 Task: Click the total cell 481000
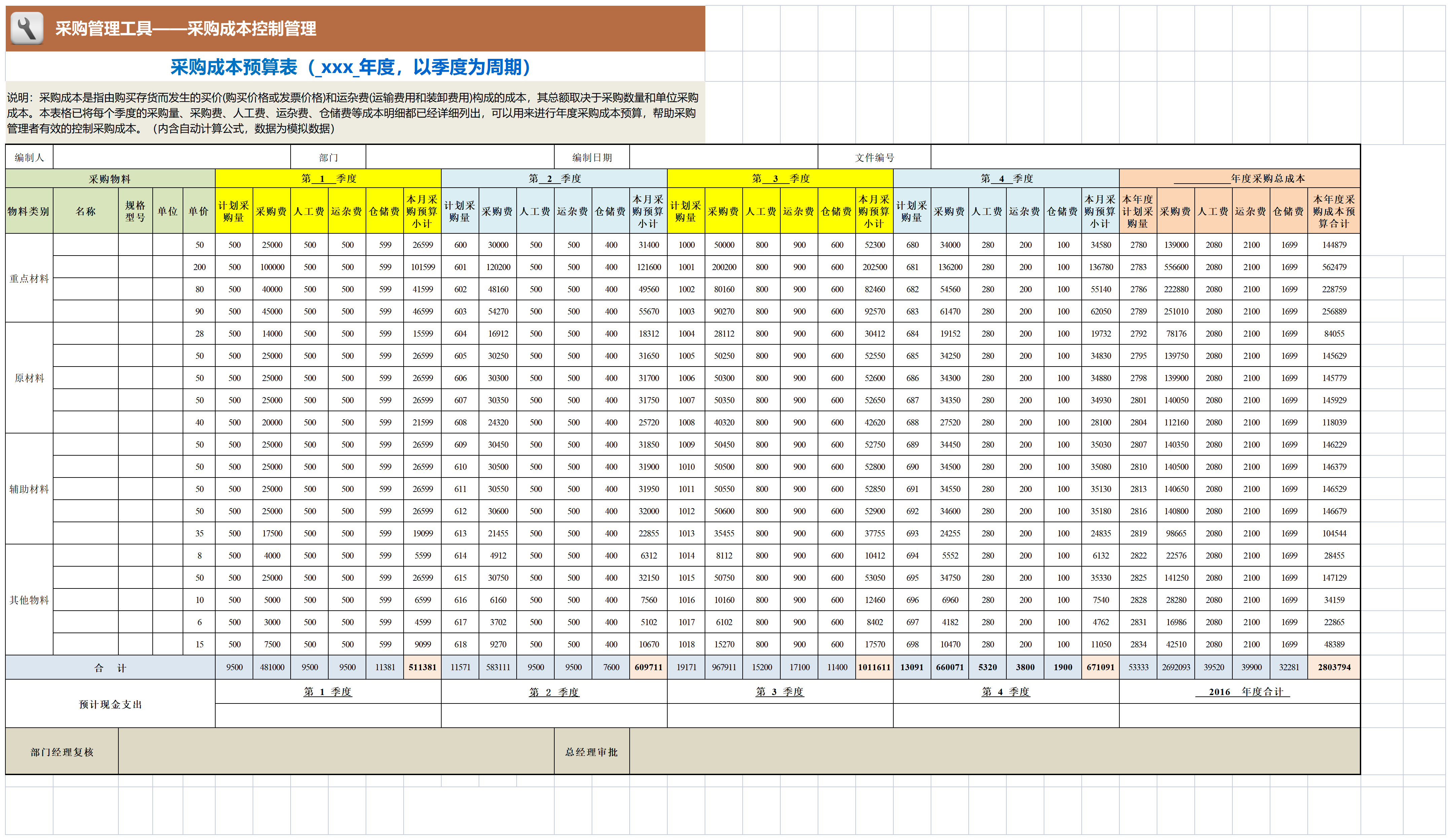point(272,667)
